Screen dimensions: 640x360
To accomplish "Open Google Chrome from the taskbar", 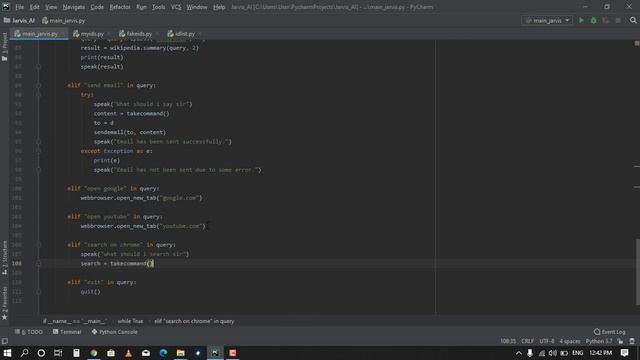I will click(x=94, y=353).
